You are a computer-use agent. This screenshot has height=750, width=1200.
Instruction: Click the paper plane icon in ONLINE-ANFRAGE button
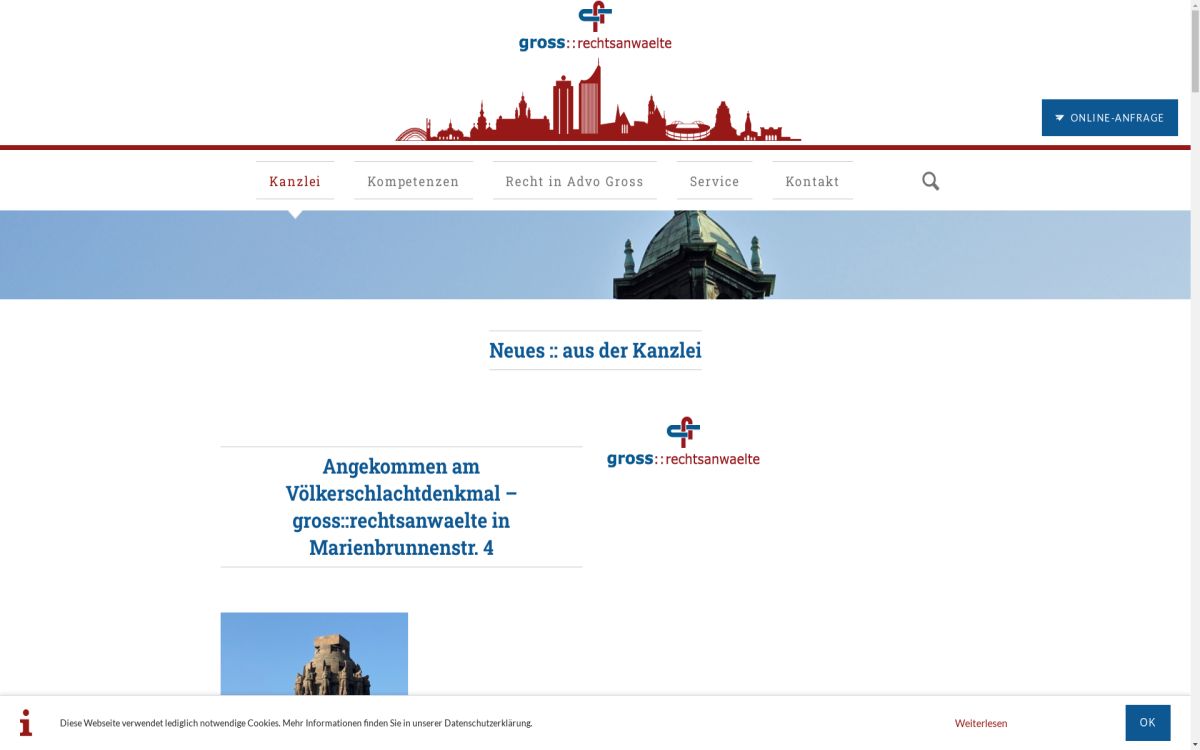coord(1059,117)
